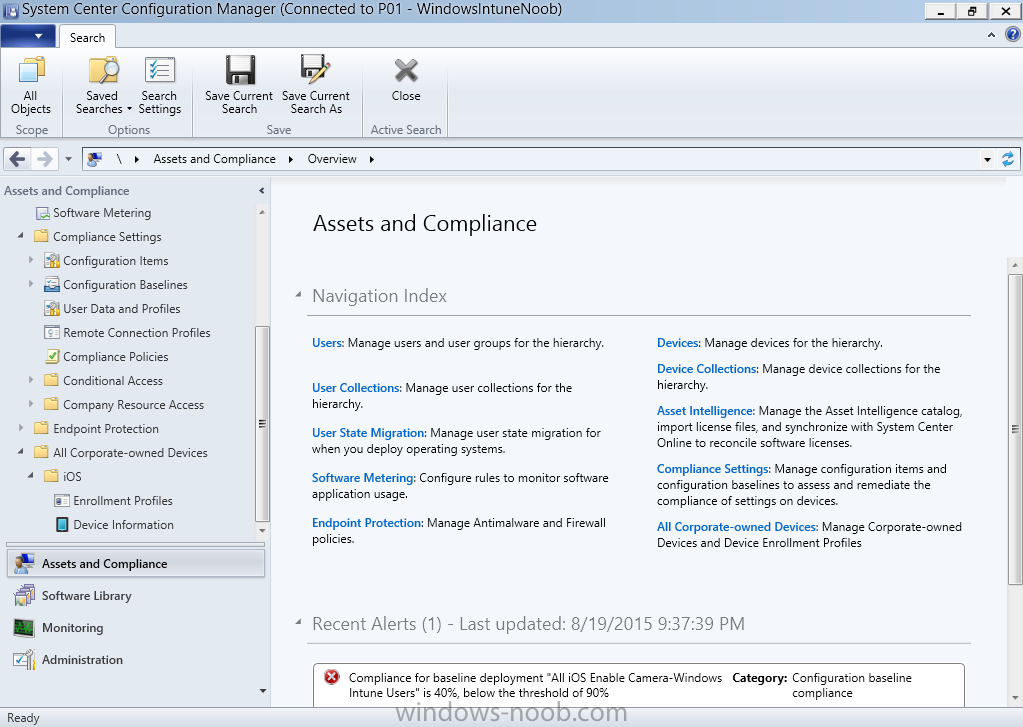Open help via the question mark icon

pos(1012,35)
